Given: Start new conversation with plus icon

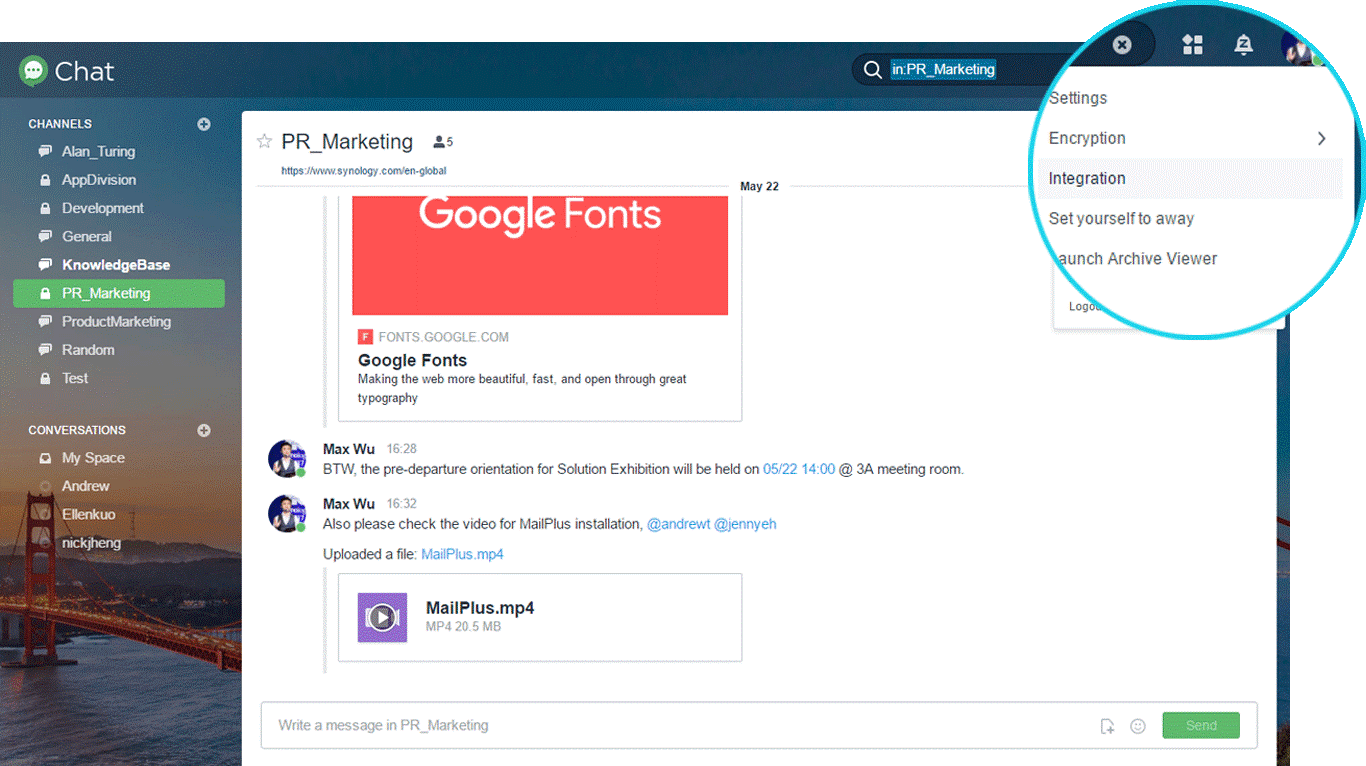Looking at the screenshot, I should 204,430.
